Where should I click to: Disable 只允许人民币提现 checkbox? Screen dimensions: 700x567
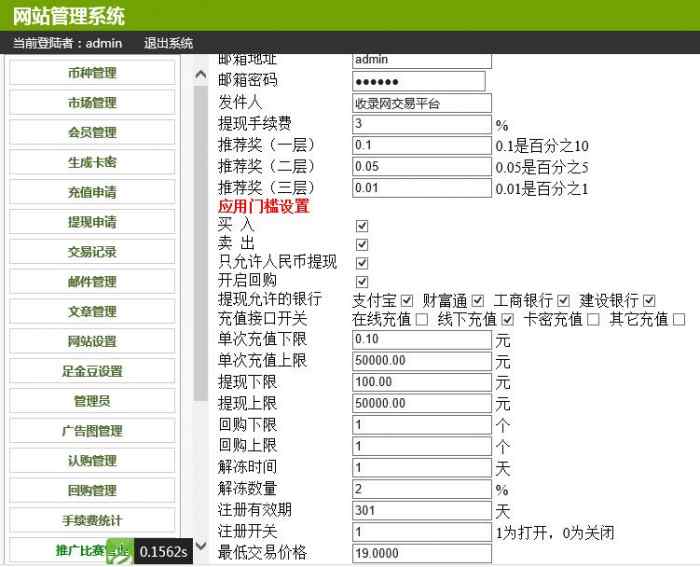(362, 263)
